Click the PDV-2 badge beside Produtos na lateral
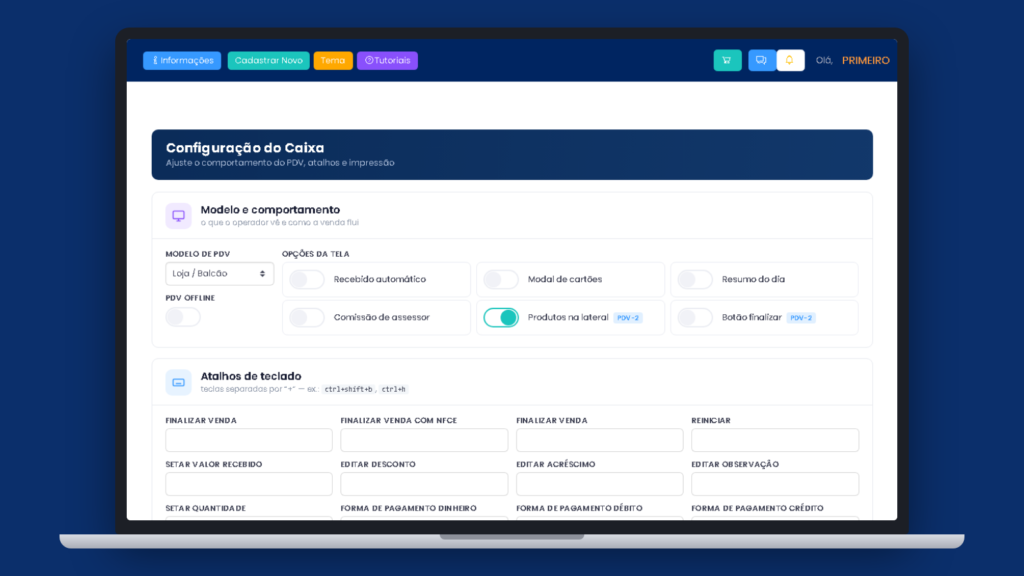 click(x=628, y=318)
